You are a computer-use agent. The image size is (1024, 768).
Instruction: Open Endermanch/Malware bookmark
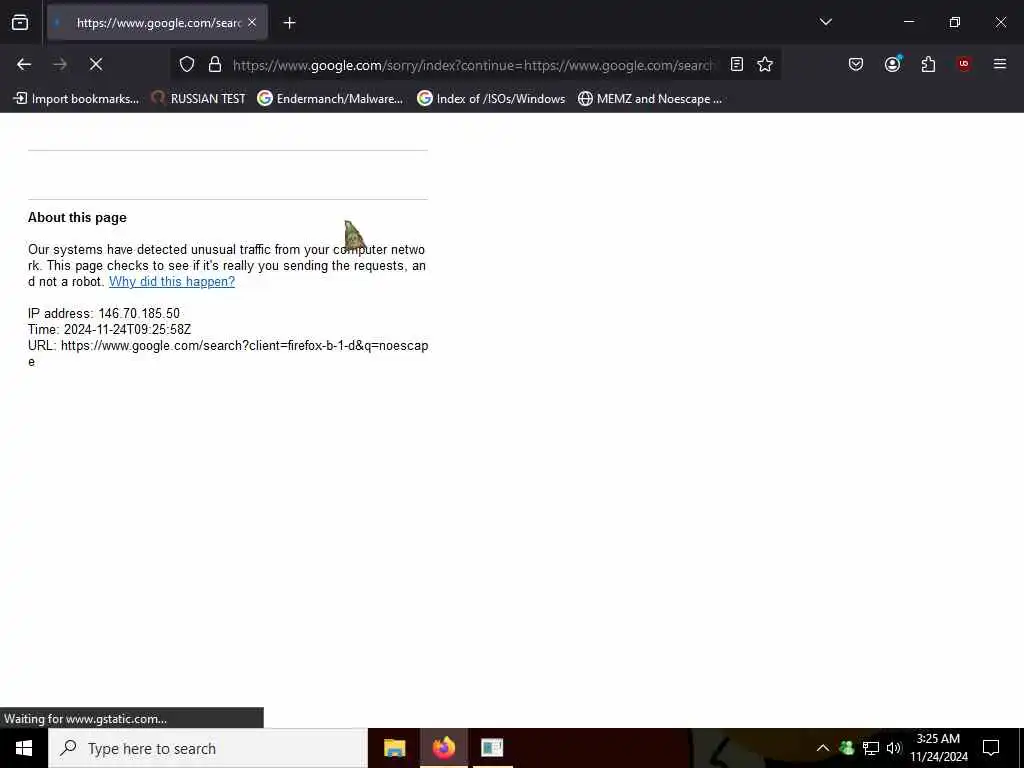pyautogui.click(x=330, y=99)
